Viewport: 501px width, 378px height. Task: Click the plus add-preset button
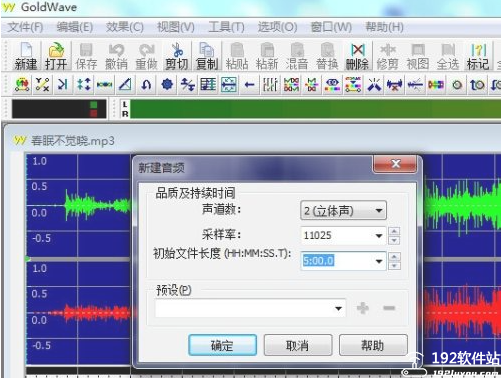coord(363,308)
